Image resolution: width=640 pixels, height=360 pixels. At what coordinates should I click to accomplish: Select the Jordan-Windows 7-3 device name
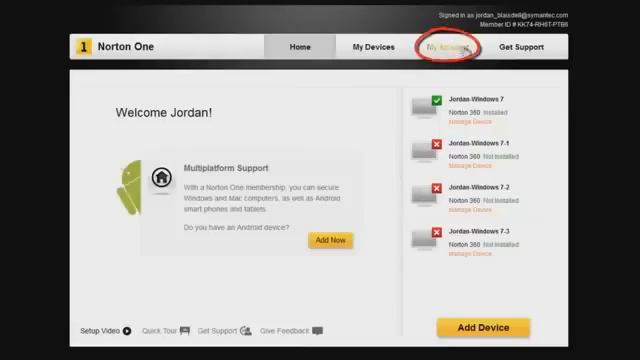pyautogui.click(x=479, y=231)
